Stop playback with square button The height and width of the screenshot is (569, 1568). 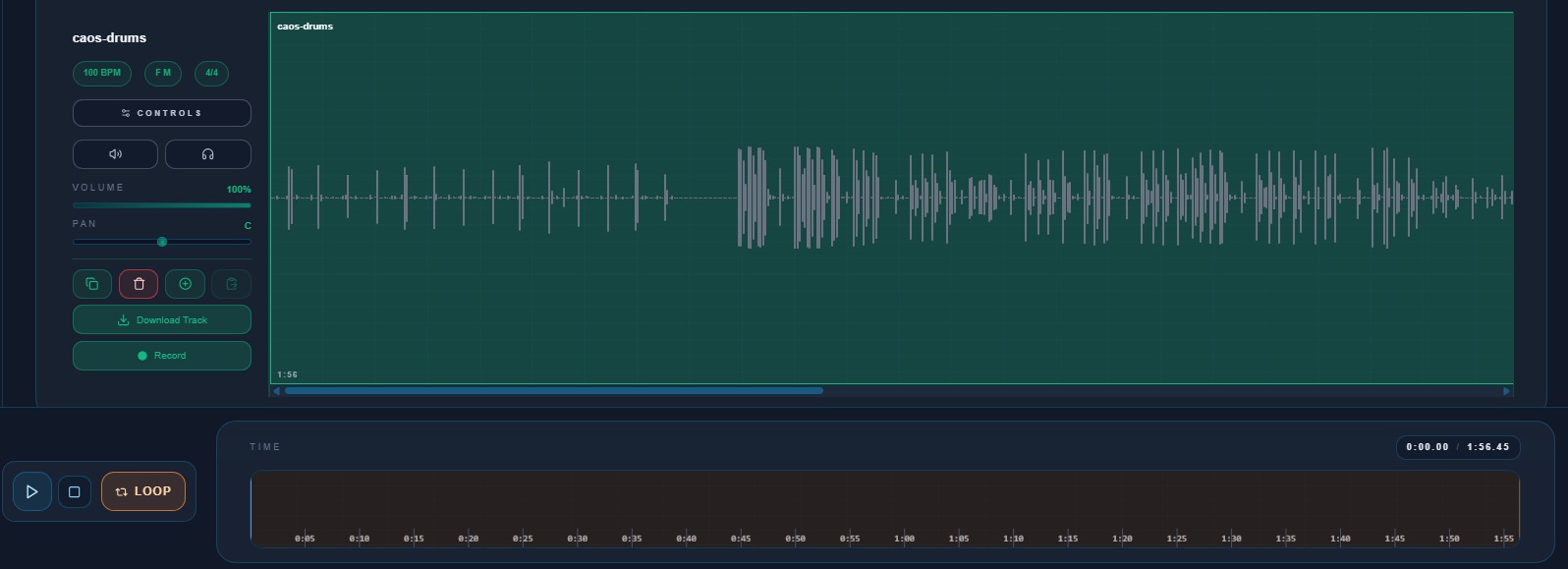pyautogui.click(x=75, y=491)
